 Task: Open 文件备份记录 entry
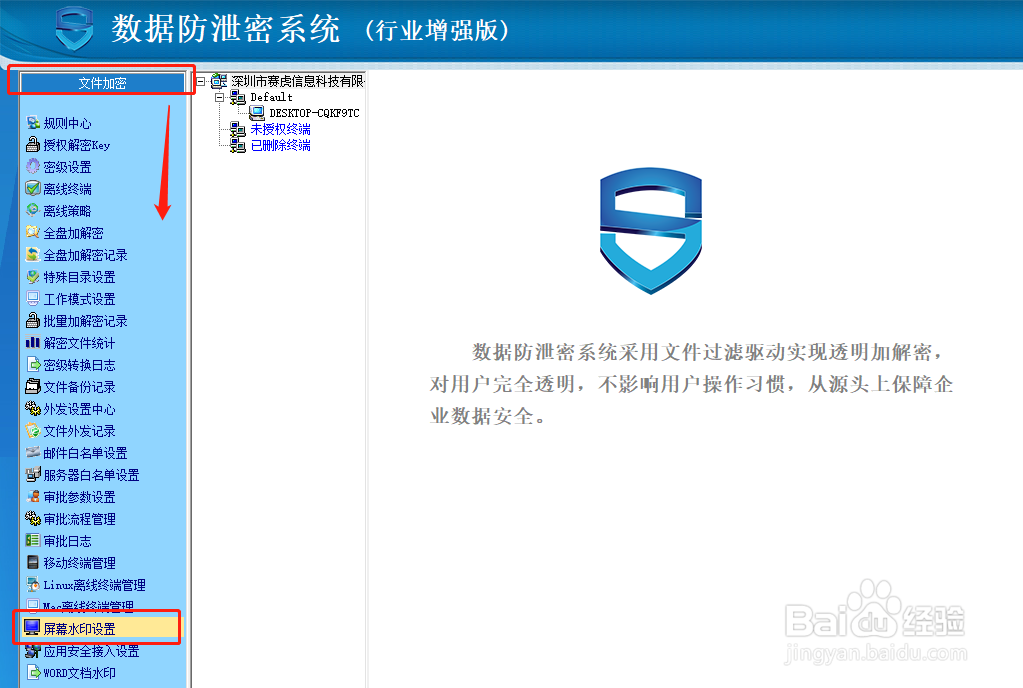click(80, 387)
